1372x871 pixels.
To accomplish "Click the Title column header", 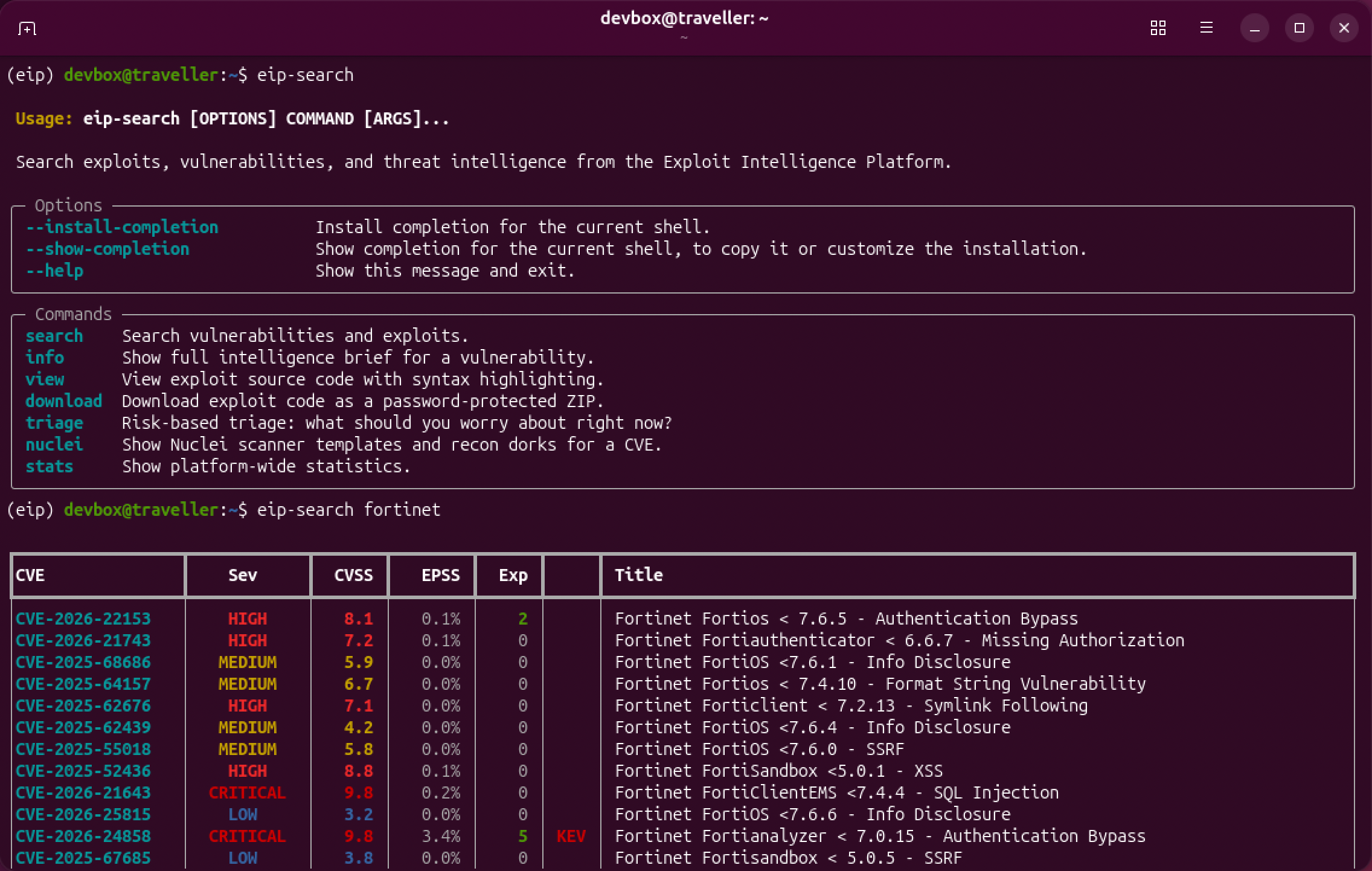I will (639, 575).
